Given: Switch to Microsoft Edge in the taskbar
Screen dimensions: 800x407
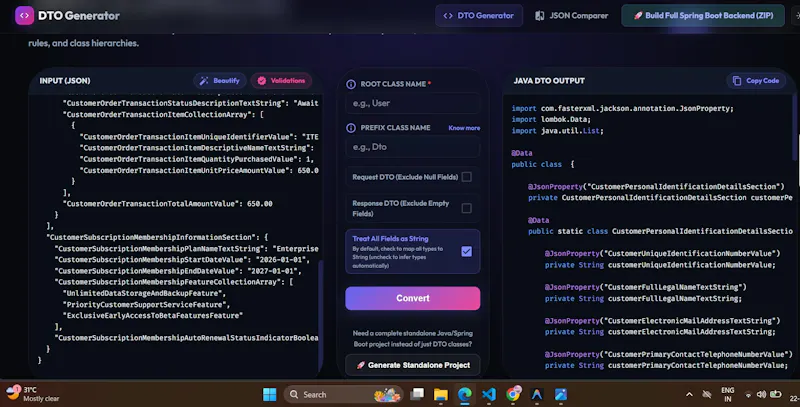Looking at the screenshot, I should click(465, 394).
